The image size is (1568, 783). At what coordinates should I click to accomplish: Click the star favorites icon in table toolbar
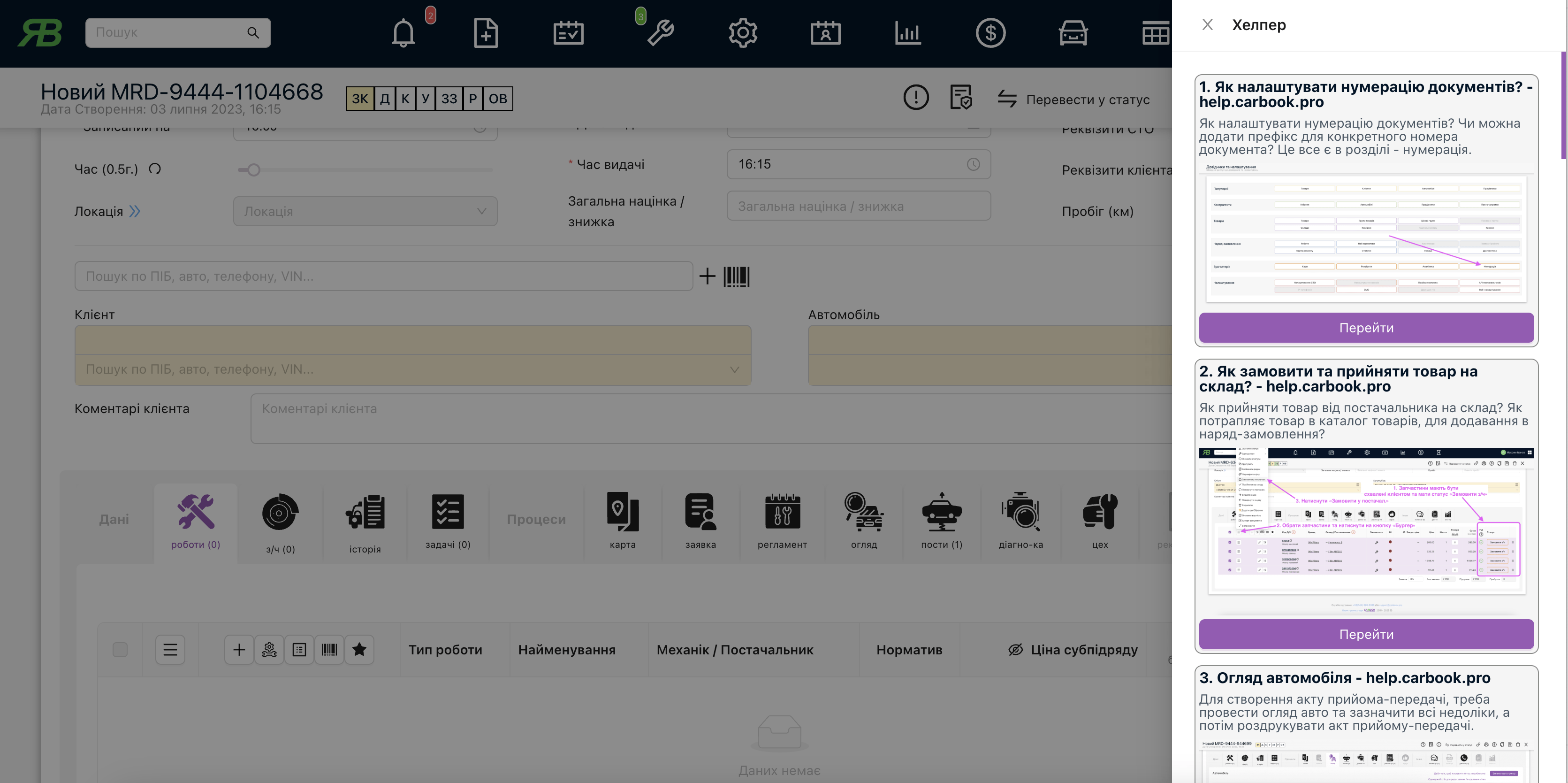(359, 650)
